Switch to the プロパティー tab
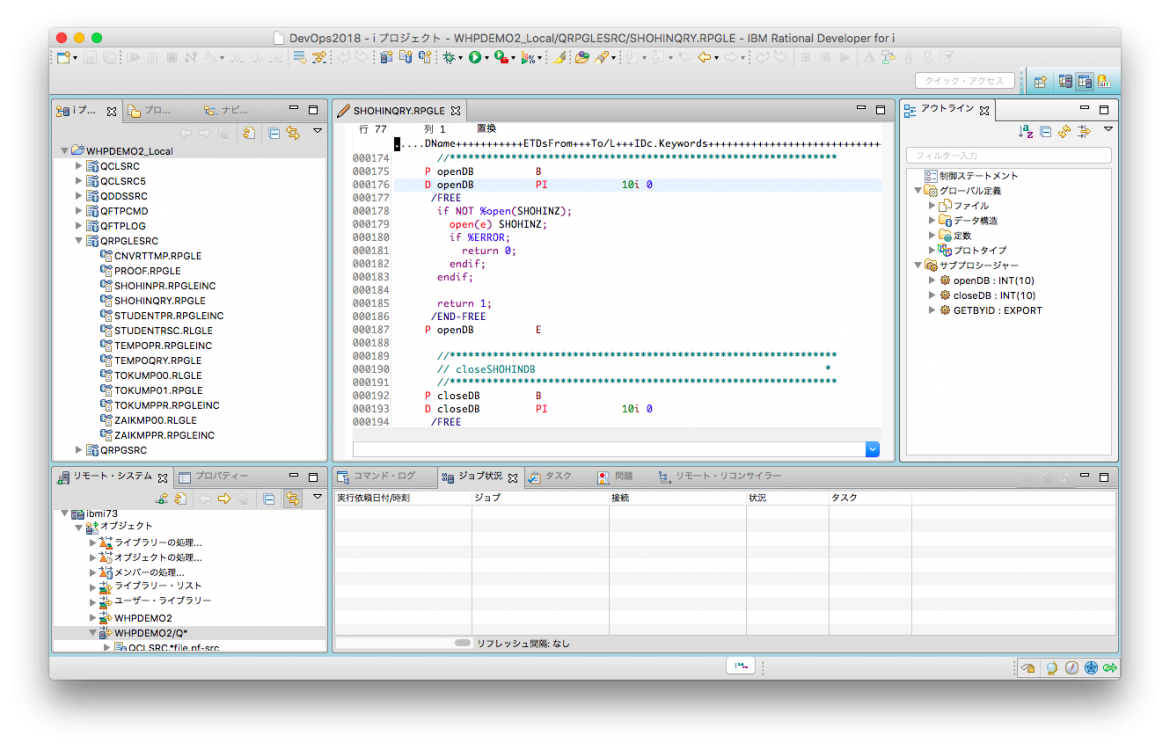This screenshot has height=750, width=1170. coord(213,477)
